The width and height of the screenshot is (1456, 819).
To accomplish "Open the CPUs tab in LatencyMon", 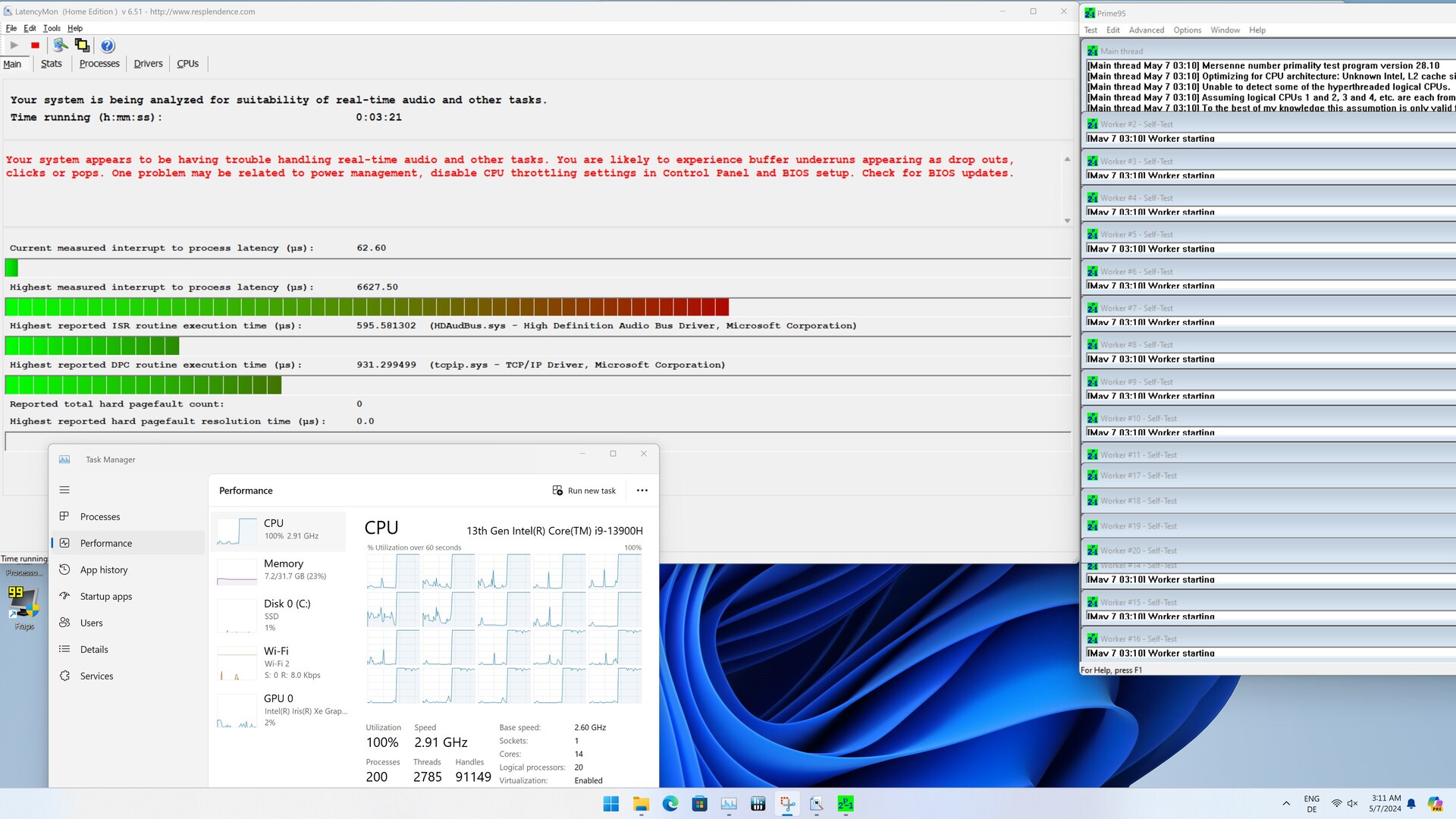I will [x=187, y=64].
